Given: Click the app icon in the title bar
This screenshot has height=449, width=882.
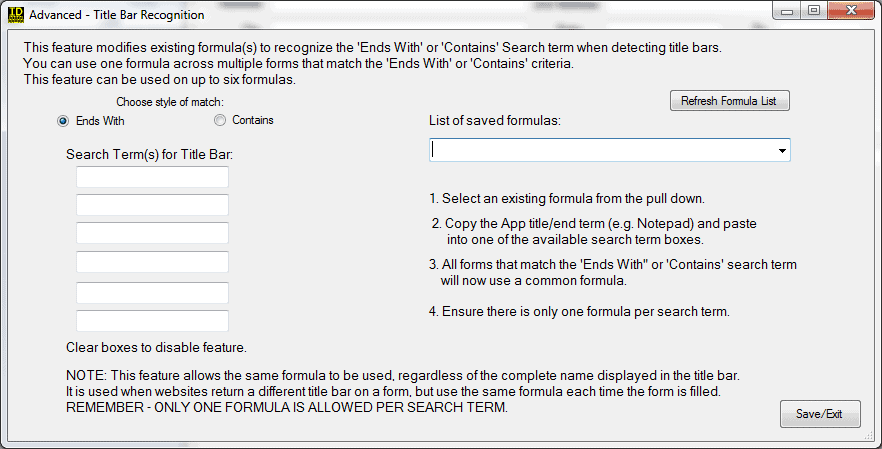Looking at the screenshot, I should (x=14, y=14).
